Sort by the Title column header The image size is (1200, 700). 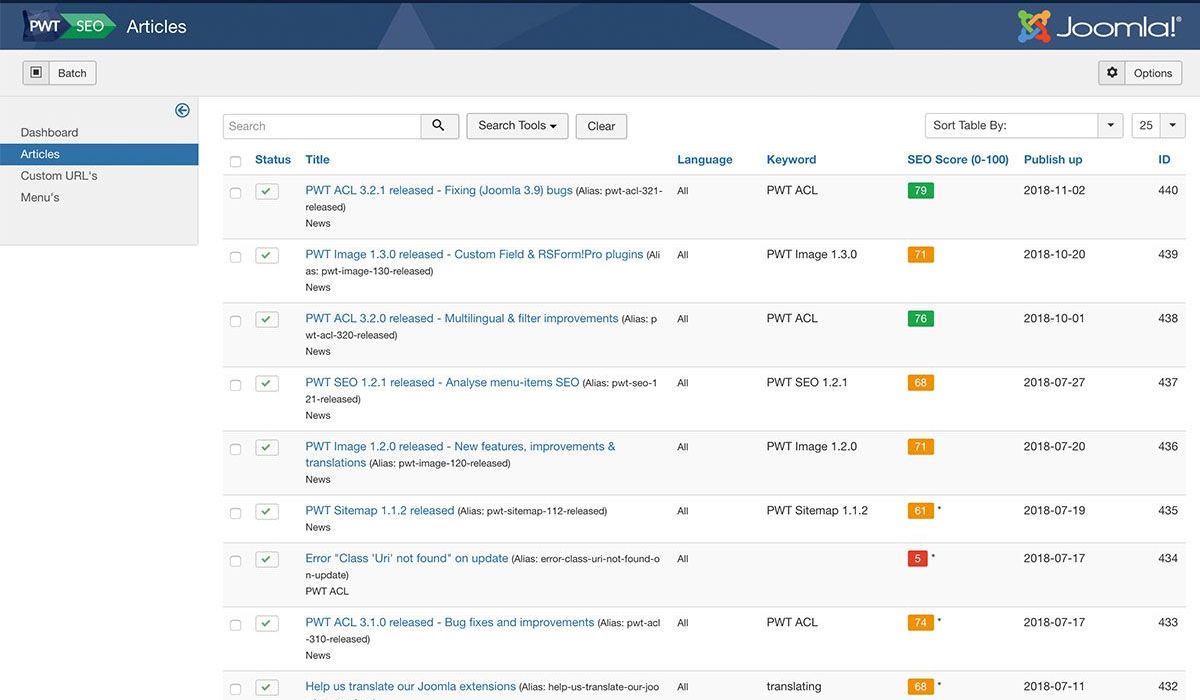point(317,160)
